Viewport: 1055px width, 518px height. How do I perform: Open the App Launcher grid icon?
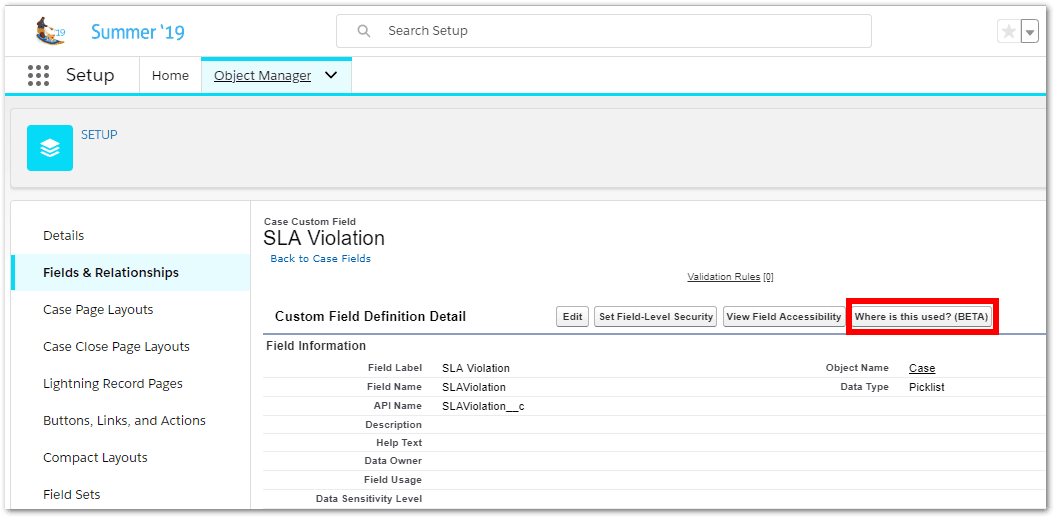click(x=38, y=76)
